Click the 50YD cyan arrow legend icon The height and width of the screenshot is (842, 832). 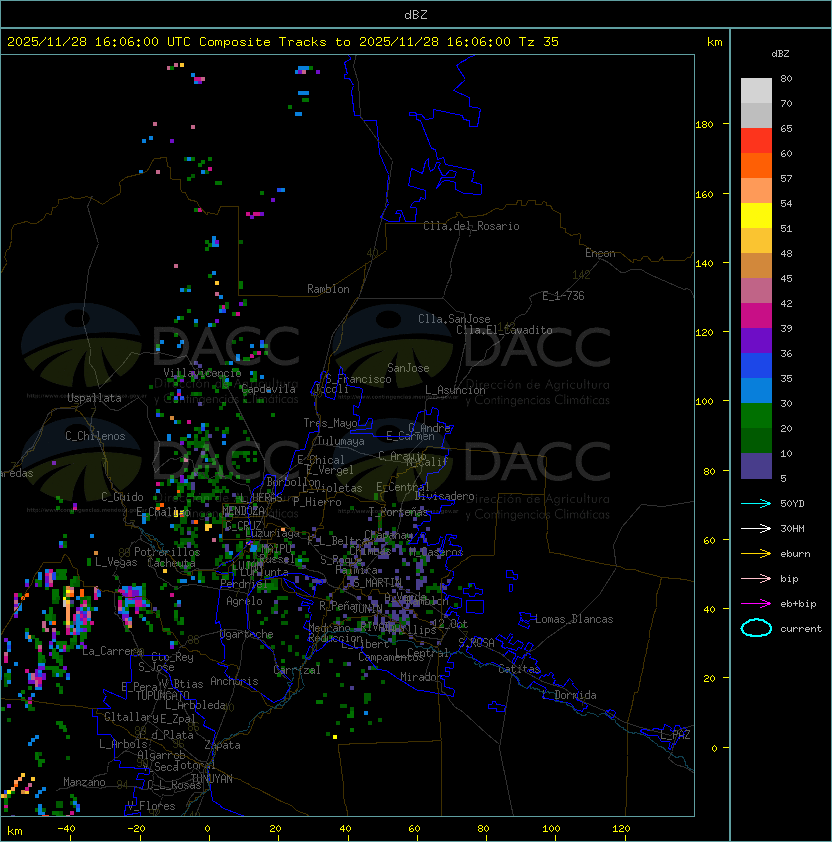[x=756, y=504]
